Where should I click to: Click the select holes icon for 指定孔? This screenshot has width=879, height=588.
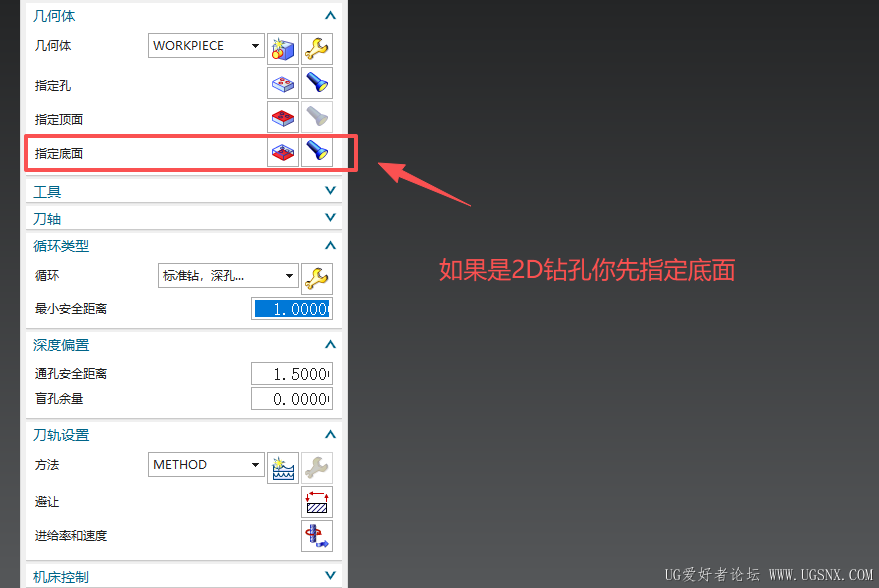tap(283, 84)
